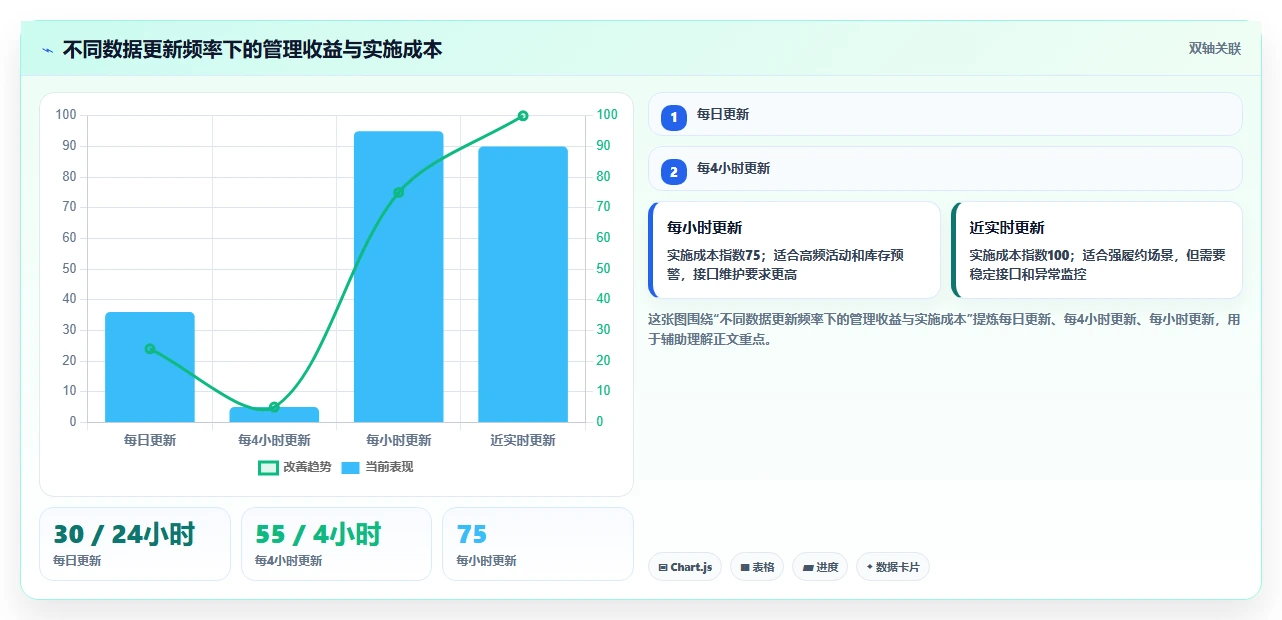Screen dimensions: 1282x620
Task: Click the small 每4小时更新 bar
Action: pyautogui.click(x=274, y=414)
